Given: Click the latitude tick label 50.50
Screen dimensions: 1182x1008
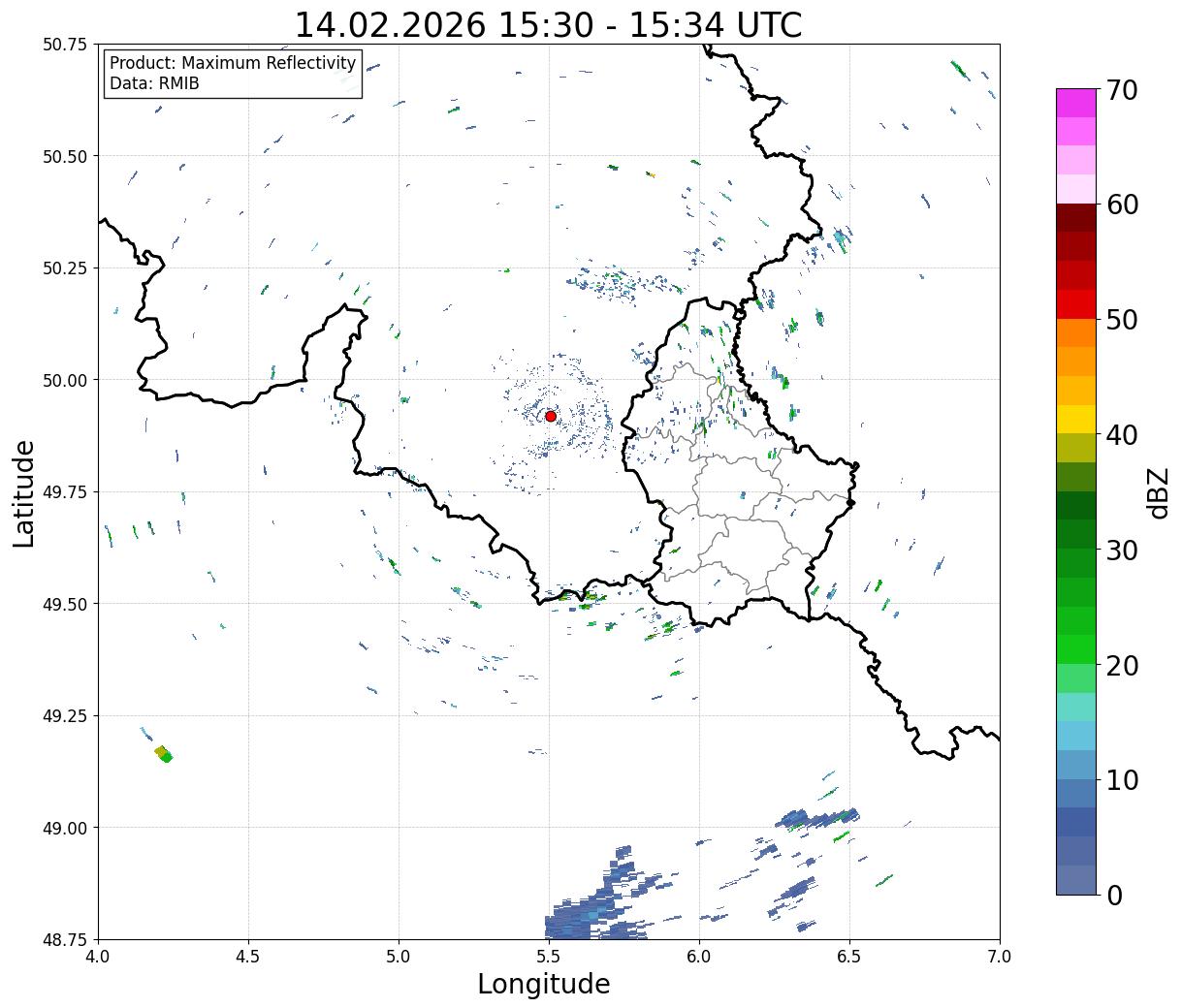Looking at the screenshot, I should [x=65, y=156].
